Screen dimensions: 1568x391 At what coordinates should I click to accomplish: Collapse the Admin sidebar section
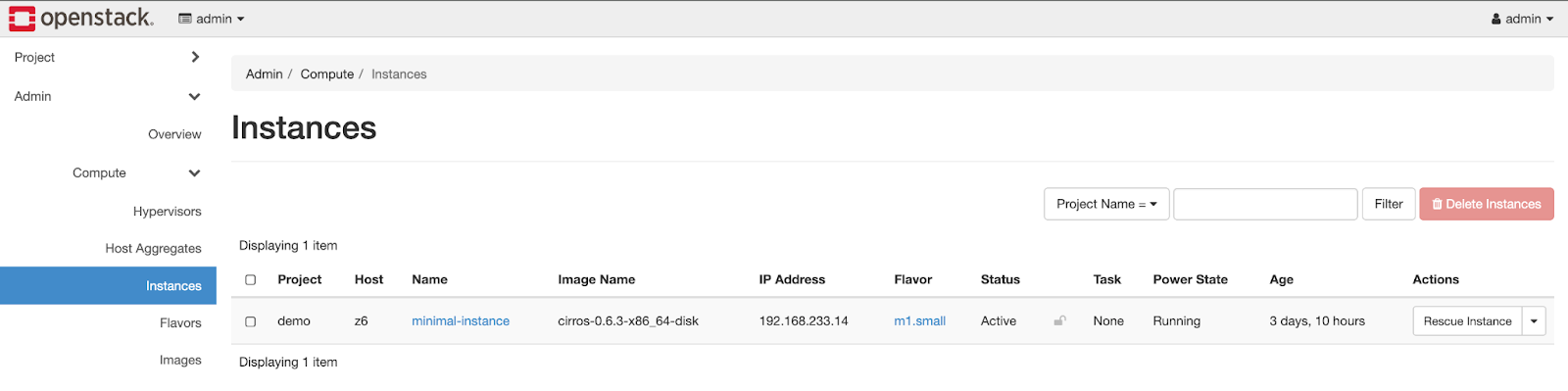tap(194, 96)
